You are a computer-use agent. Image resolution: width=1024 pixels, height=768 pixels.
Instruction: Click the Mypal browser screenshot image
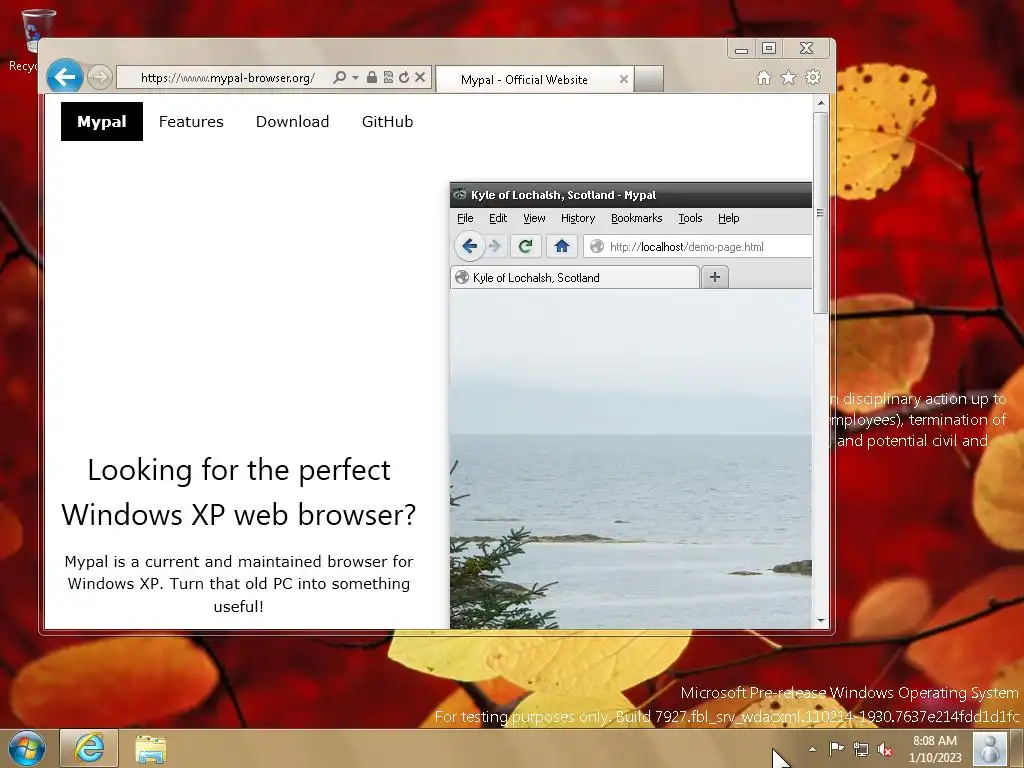coord(631,405)
